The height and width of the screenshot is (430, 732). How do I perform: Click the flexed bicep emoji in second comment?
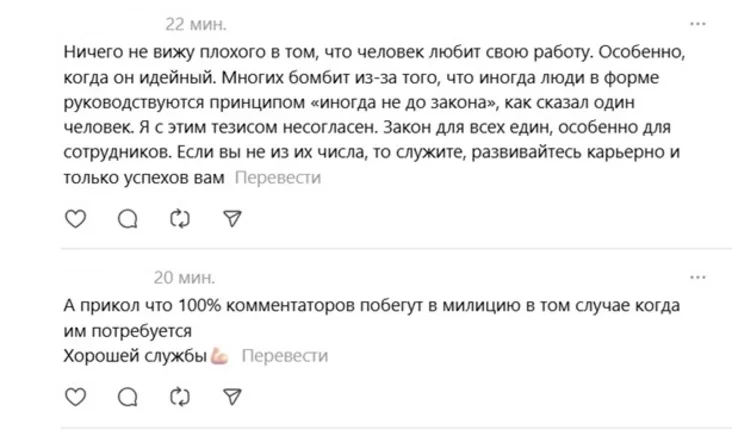click(x=220, y=356)
